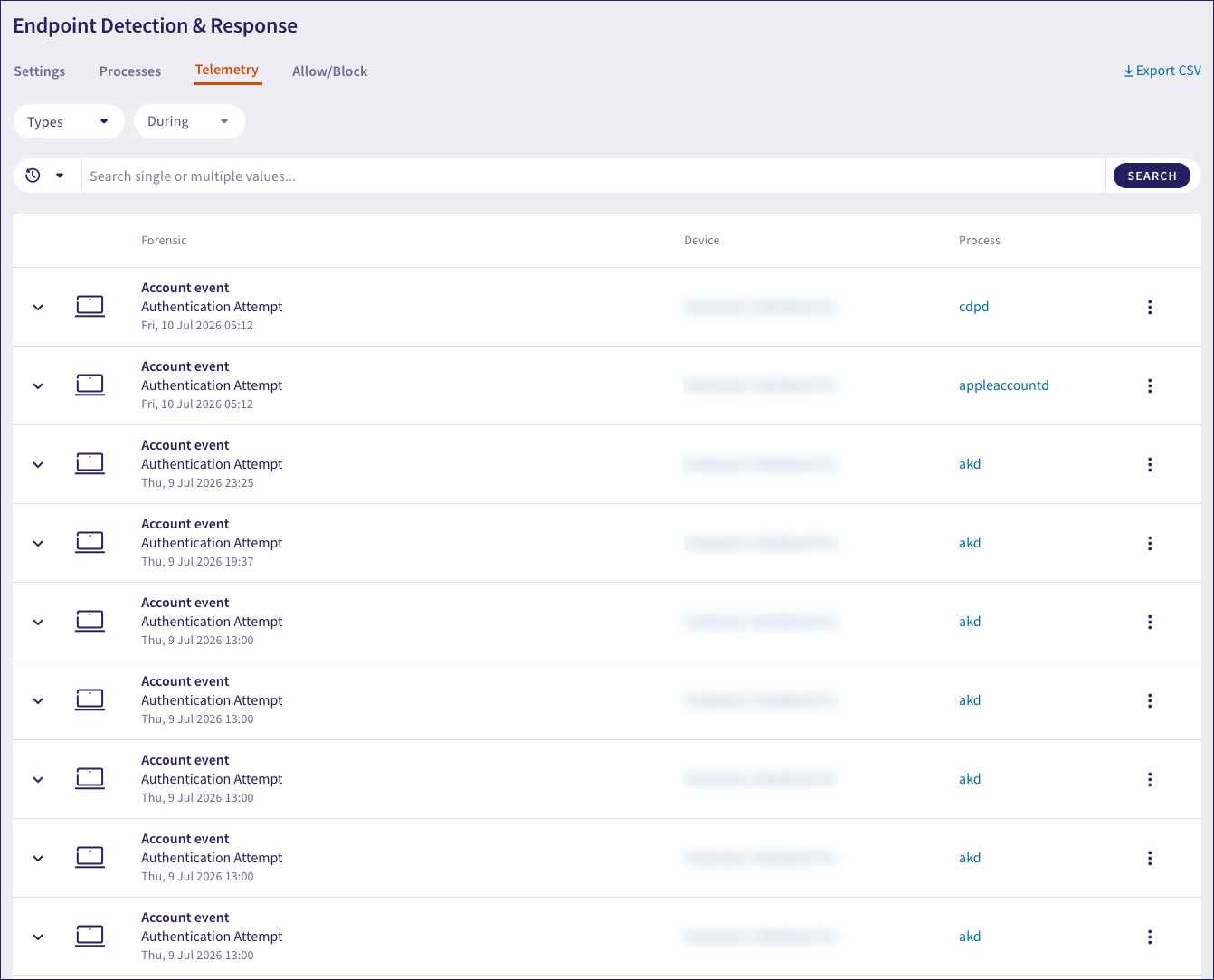This screenshot has height=980, width=1214.
Task: Open the search history clock icon
Action: point(33,176)
